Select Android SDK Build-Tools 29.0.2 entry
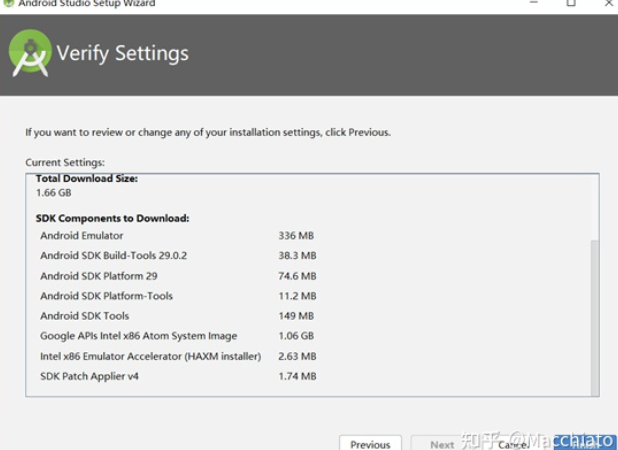618x450 pixels. tap(113, 256)
